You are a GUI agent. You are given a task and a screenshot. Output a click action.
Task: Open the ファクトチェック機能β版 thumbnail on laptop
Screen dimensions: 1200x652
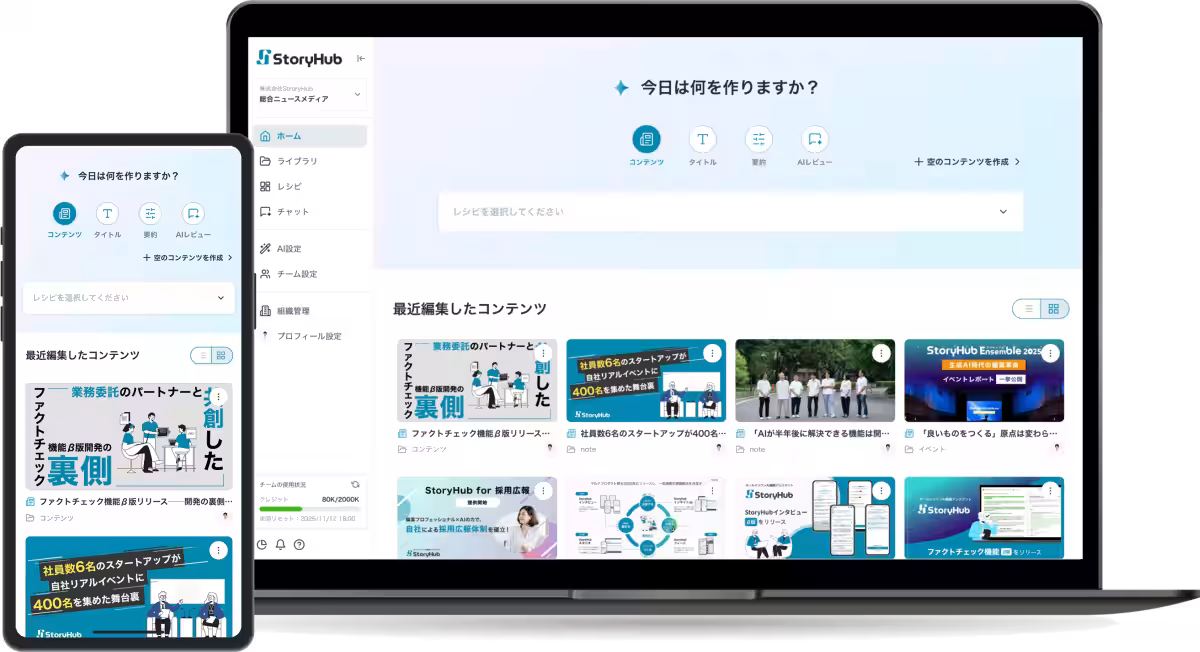[477, 380]
